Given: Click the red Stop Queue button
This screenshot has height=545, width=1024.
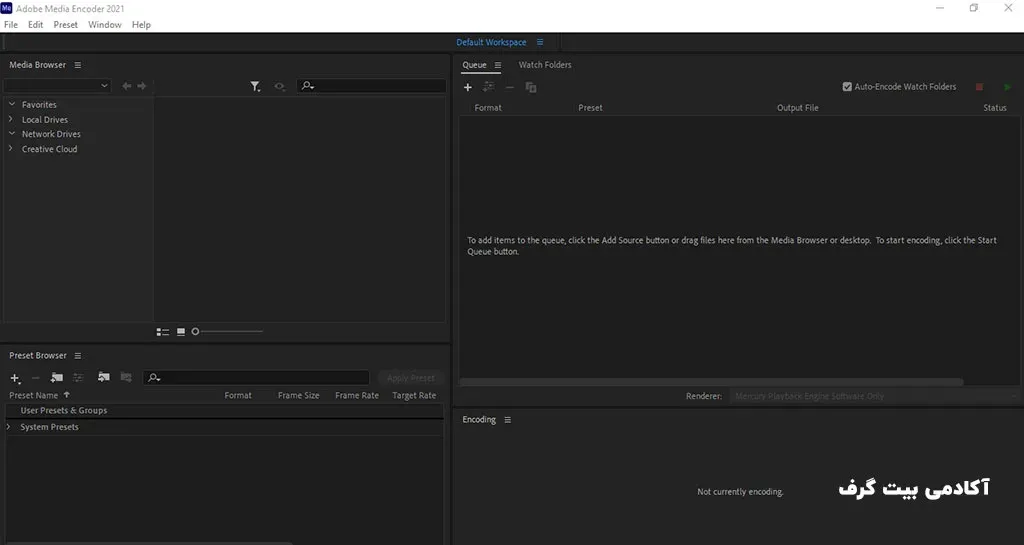Looking at the screenshot, I should [979, 87].
